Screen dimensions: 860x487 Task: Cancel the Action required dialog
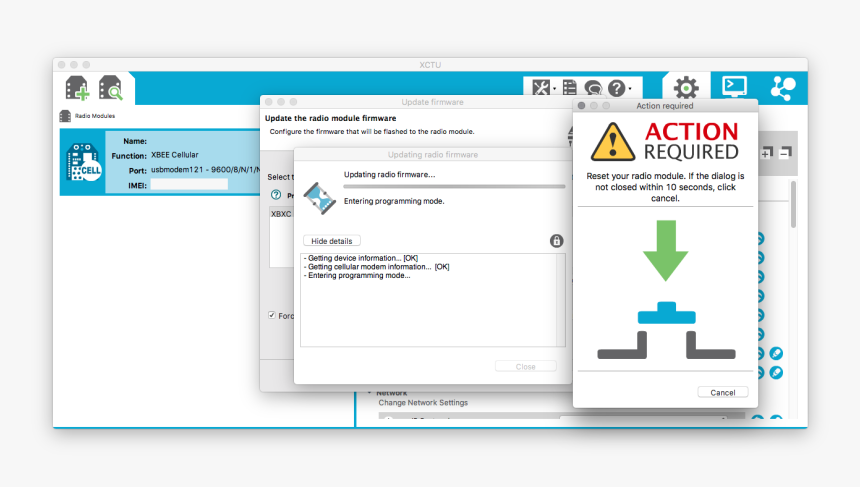(x=722, y=392)
